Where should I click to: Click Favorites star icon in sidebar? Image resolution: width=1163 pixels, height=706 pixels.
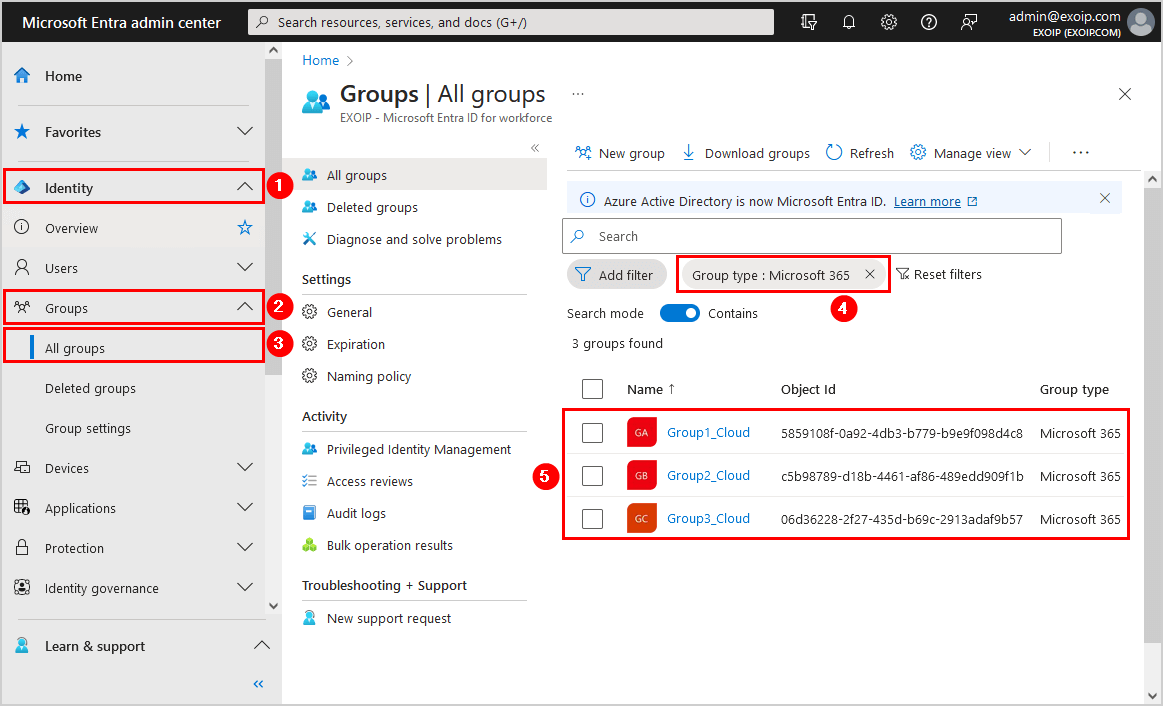pos(22,132)
